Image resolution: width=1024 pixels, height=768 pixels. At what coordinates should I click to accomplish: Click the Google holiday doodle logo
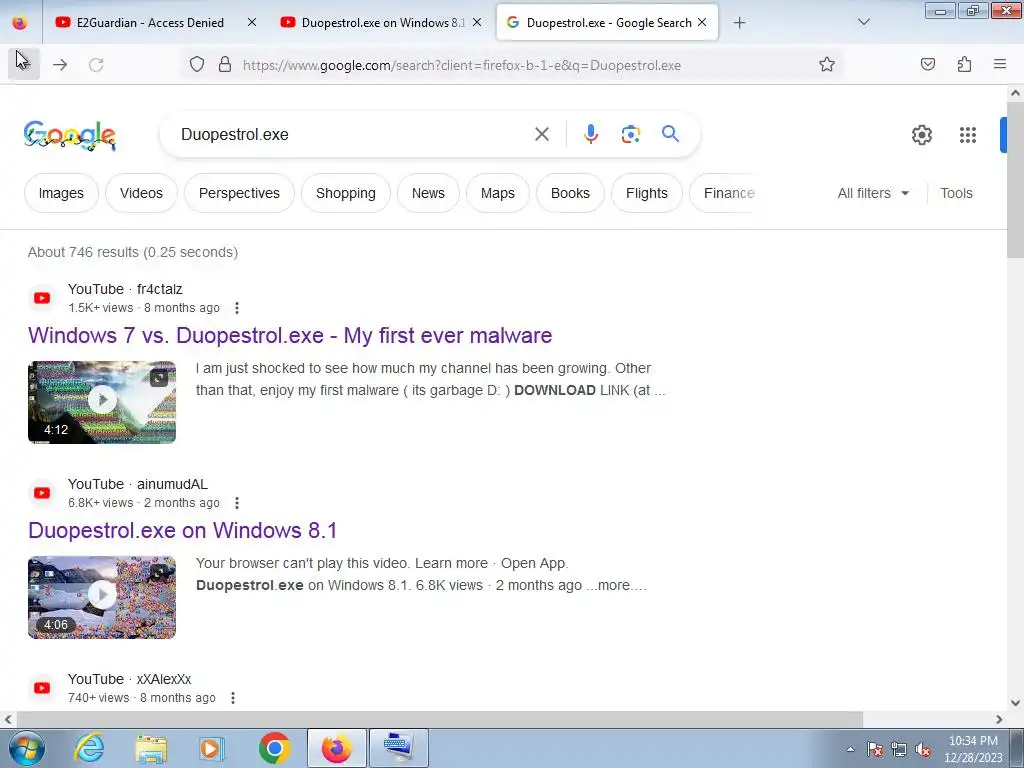pyautogui.click(x=70, y=135)
